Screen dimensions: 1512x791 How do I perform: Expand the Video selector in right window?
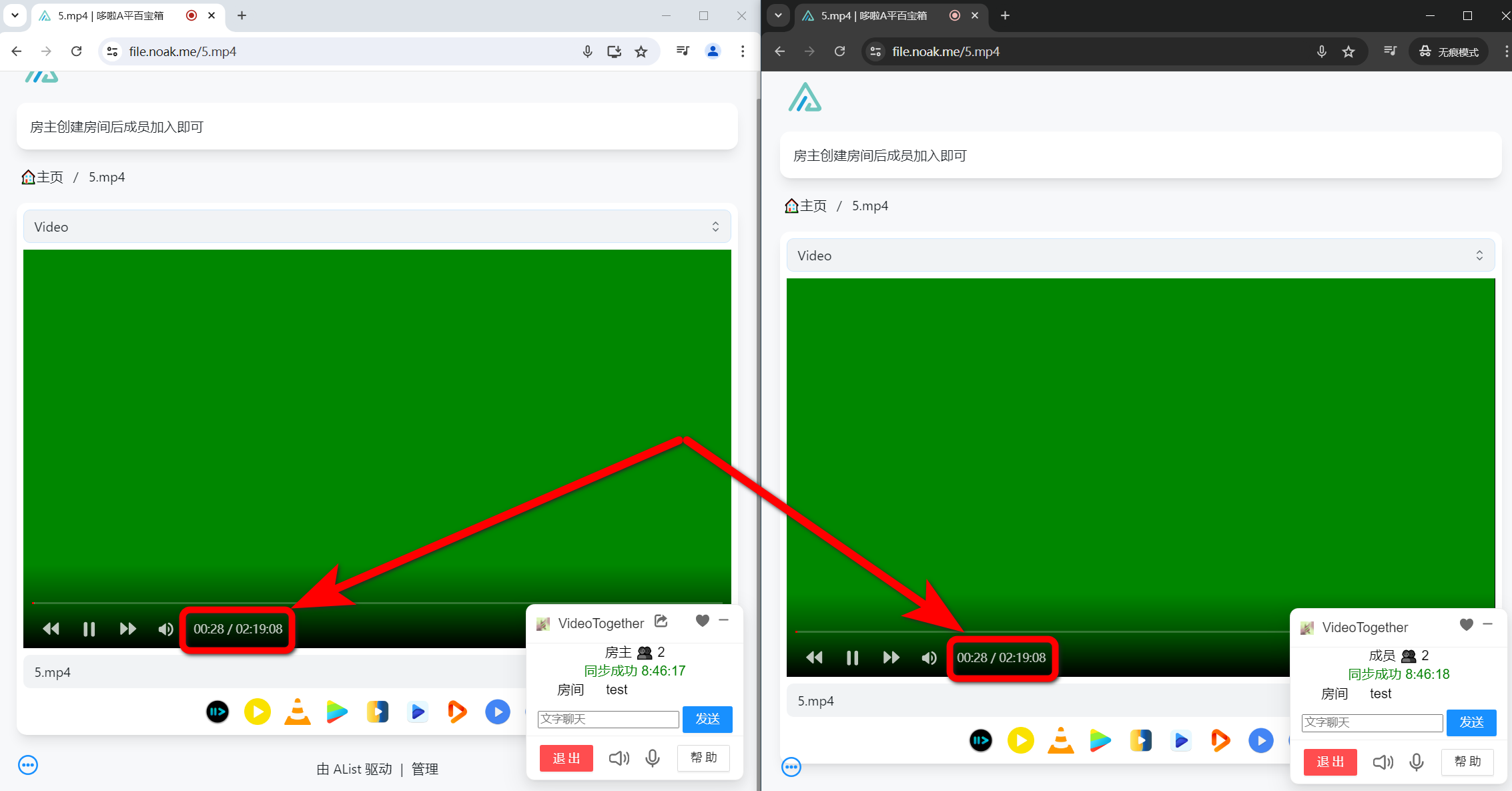[1140, 256]
